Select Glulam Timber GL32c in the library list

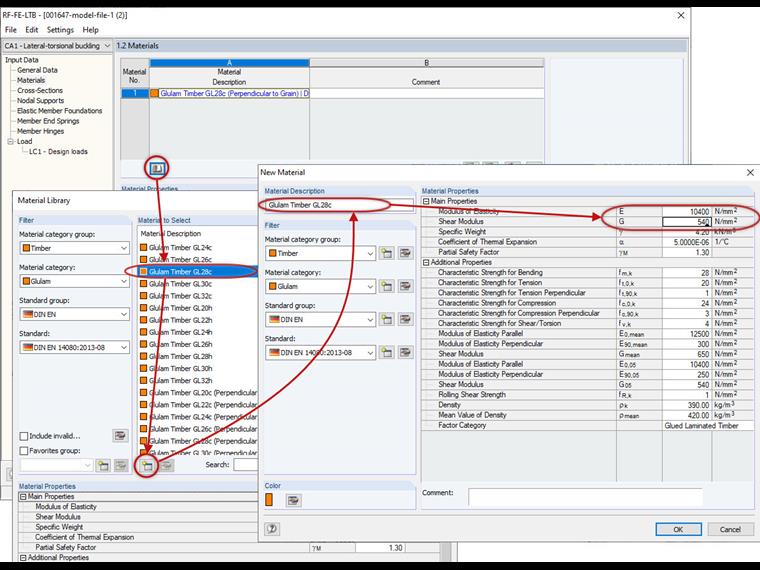(198, 296)
